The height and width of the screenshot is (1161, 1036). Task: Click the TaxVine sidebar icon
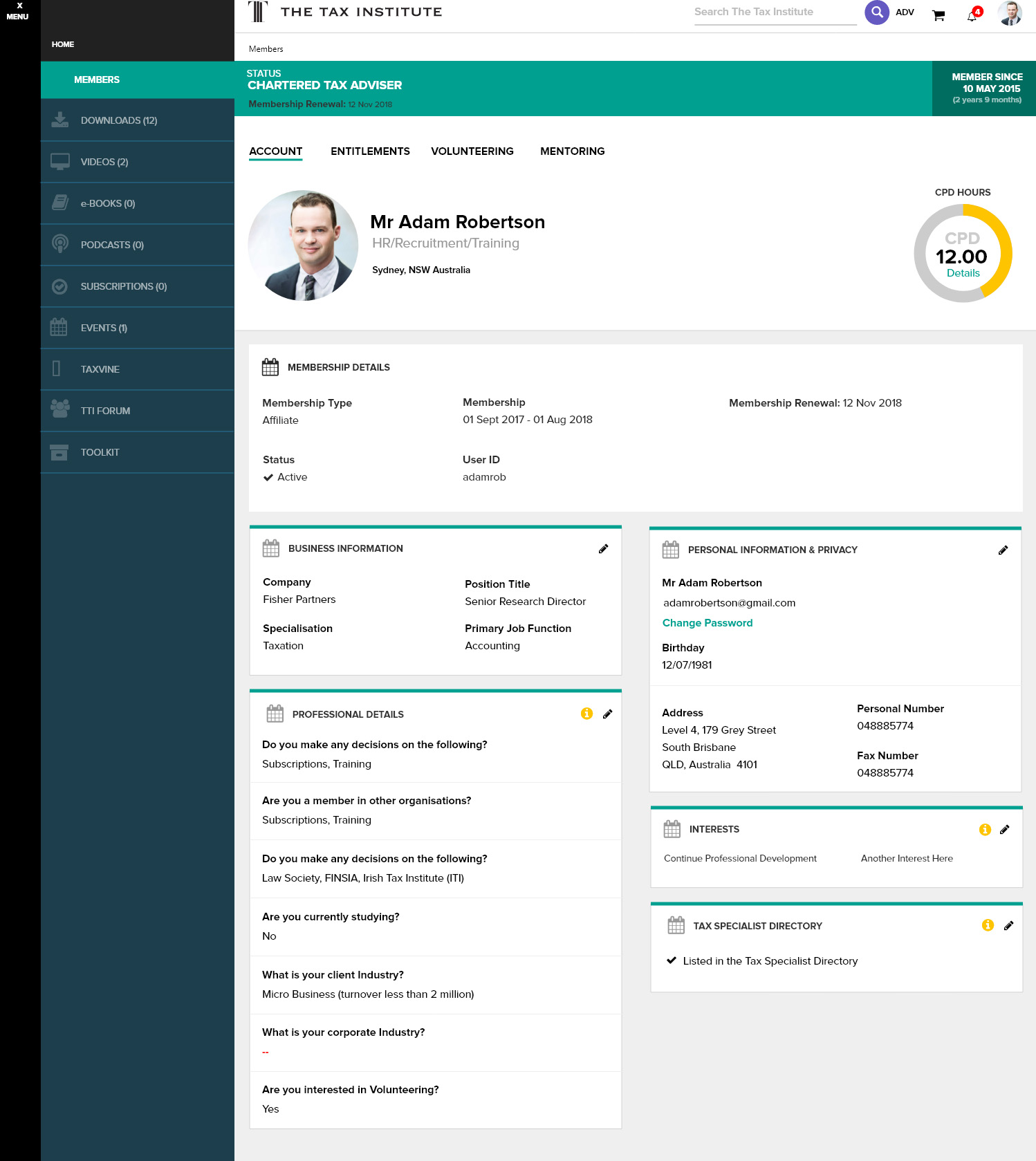pos(57,369)
